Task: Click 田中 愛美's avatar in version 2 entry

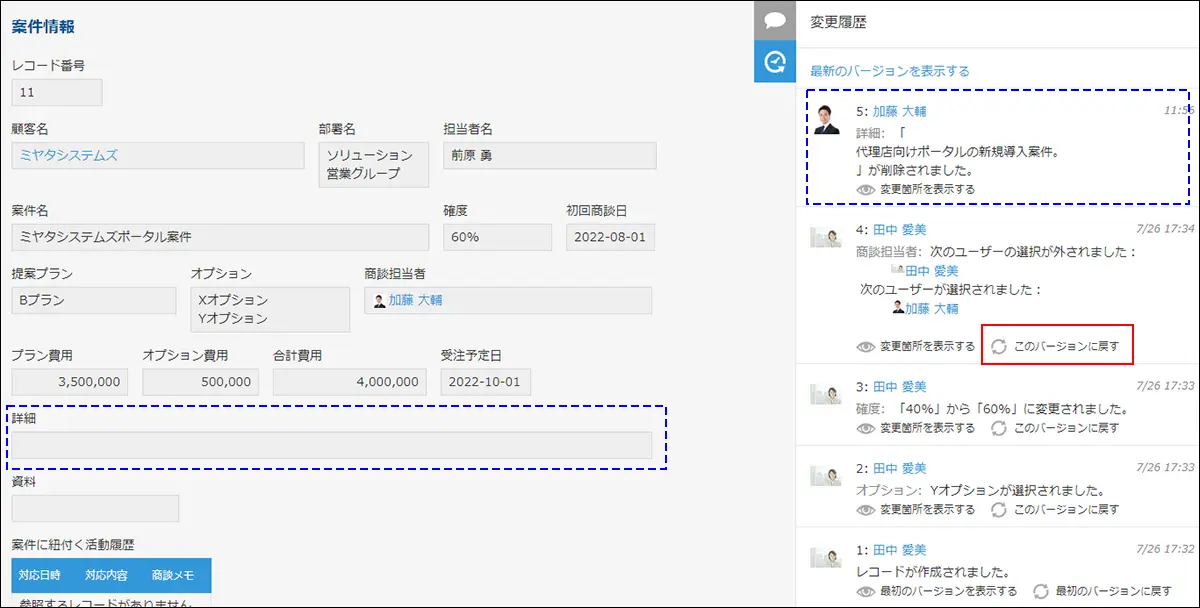Action: pos(827,476)
